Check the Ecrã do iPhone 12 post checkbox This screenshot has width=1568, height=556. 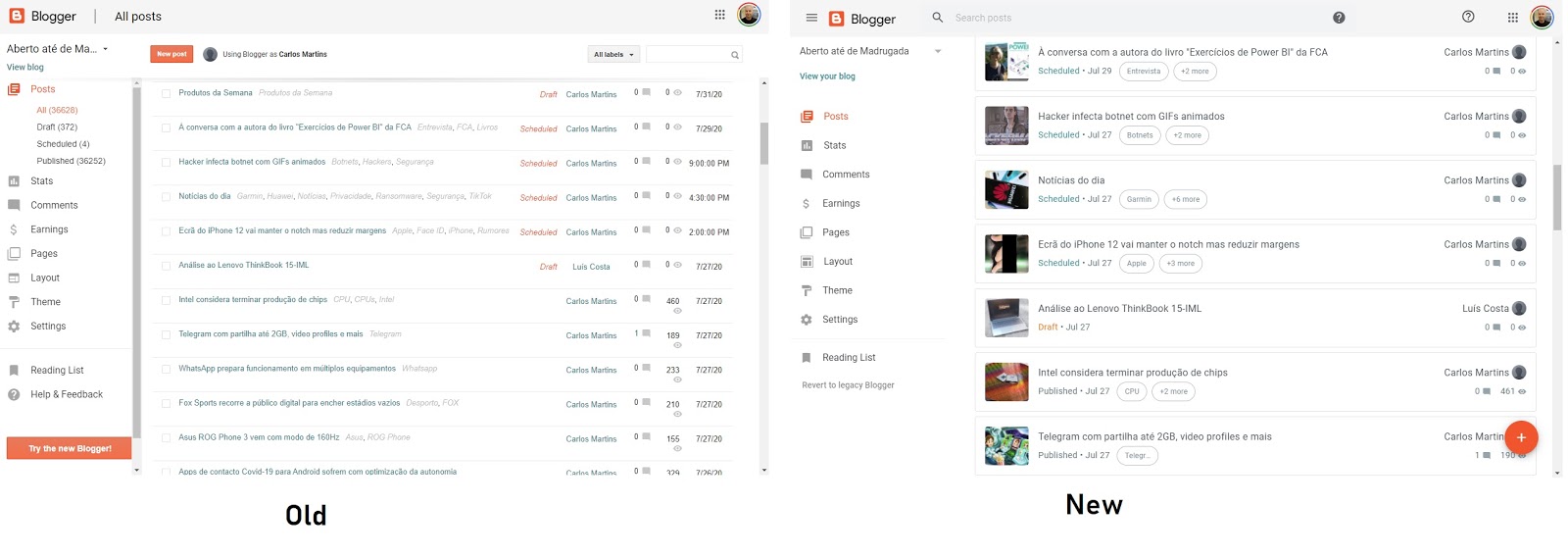click(x=166, y=231)
